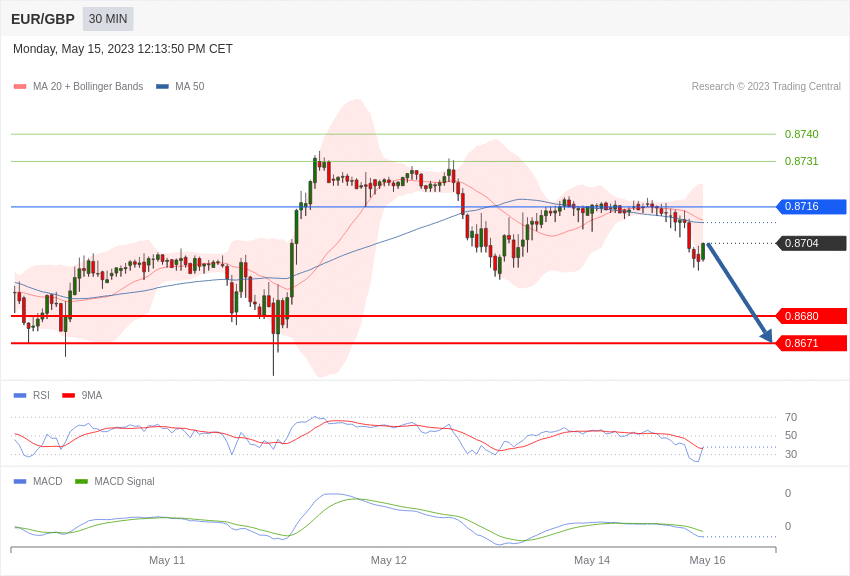850x576 pixels.
Task: Click the RSI 30 level label
Action: (x=791, y=454)
